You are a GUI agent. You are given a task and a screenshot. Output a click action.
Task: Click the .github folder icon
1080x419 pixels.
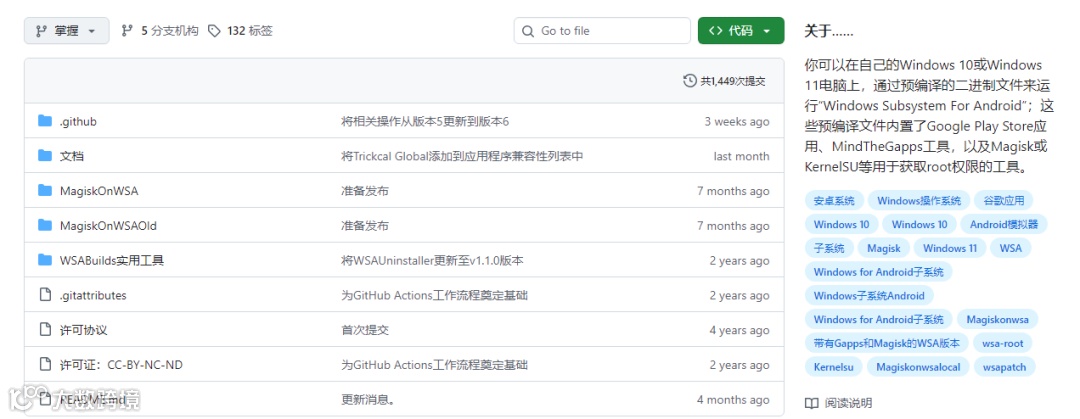(x=45, y=121)
